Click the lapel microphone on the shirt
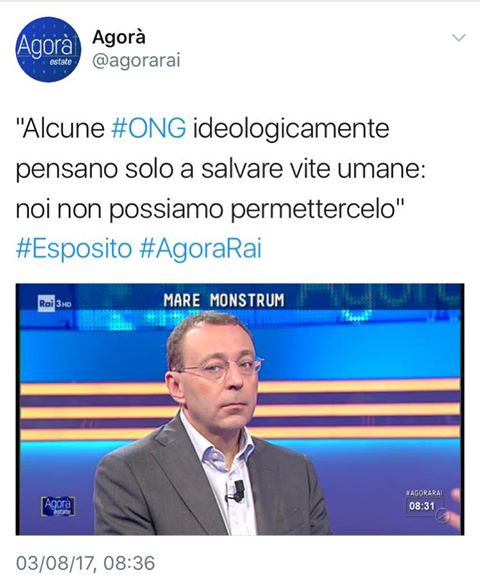The image size is (480, 587). 237,491
